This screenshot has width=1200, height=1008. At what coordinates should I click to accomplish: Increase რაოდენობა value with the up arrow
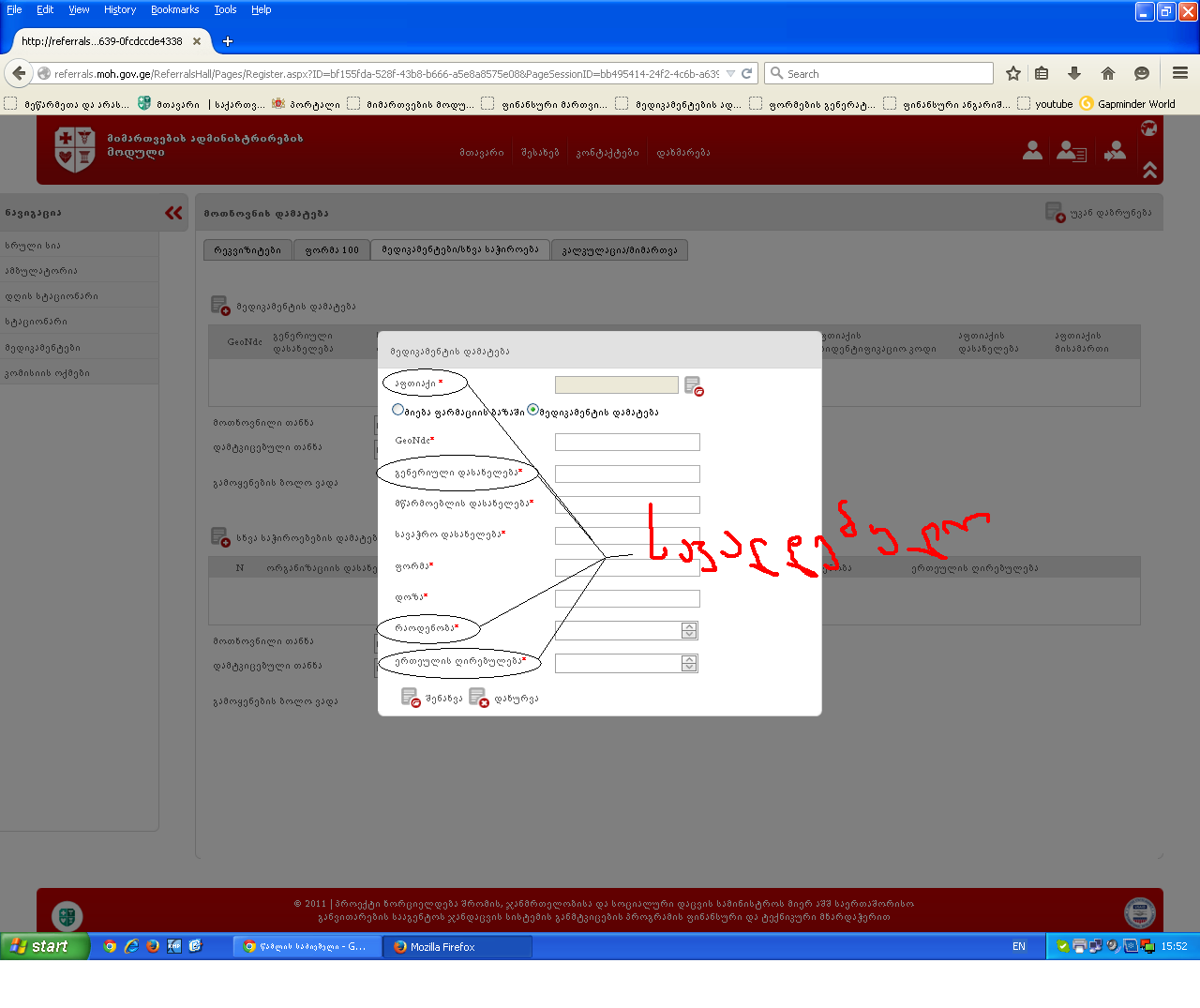tap(689, 626)
